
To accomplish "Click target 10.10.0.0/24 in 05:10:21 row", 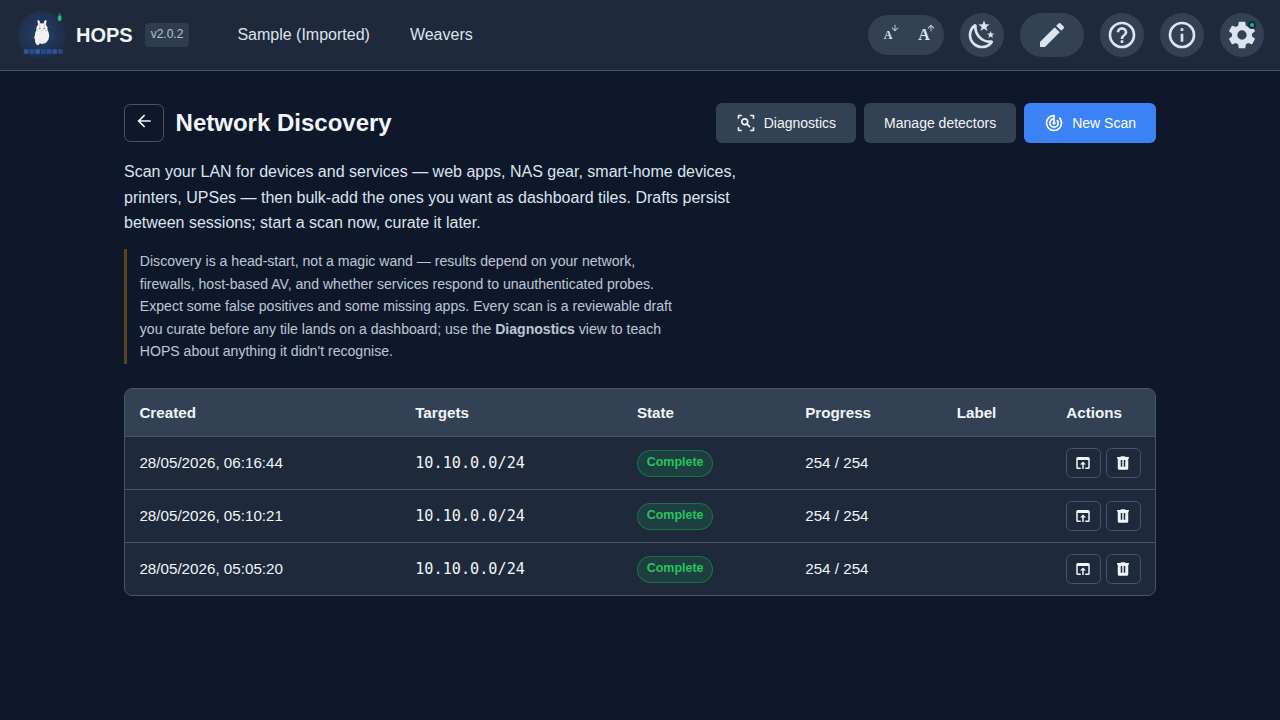I will (470, 515).
